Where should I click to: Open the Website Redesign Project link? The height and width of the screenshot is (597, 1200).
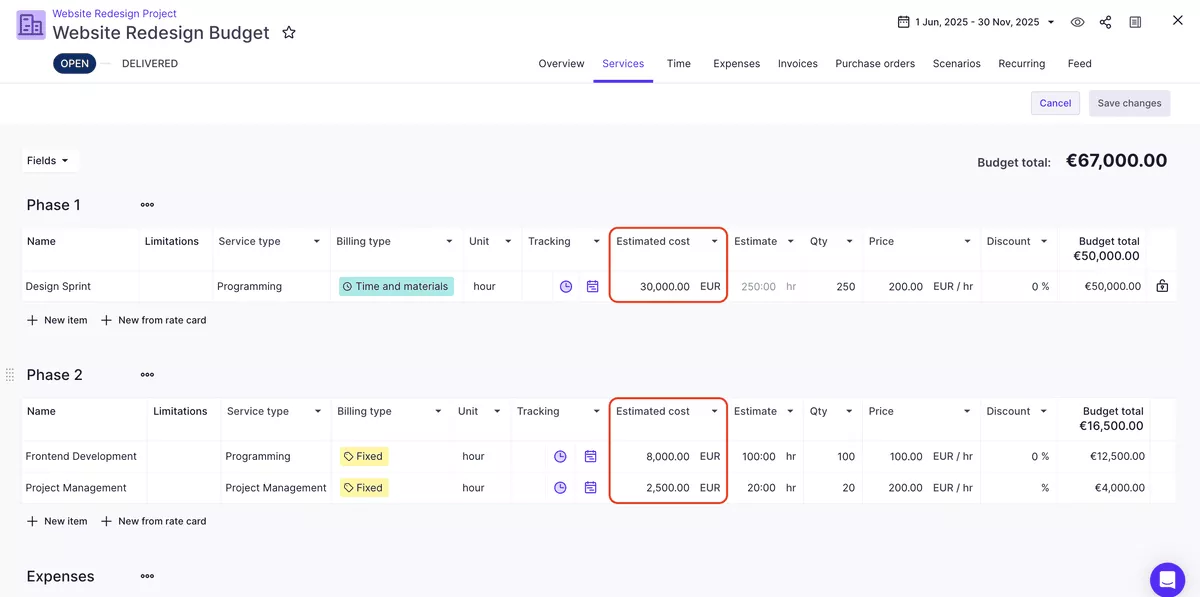(x=114, y=14)
